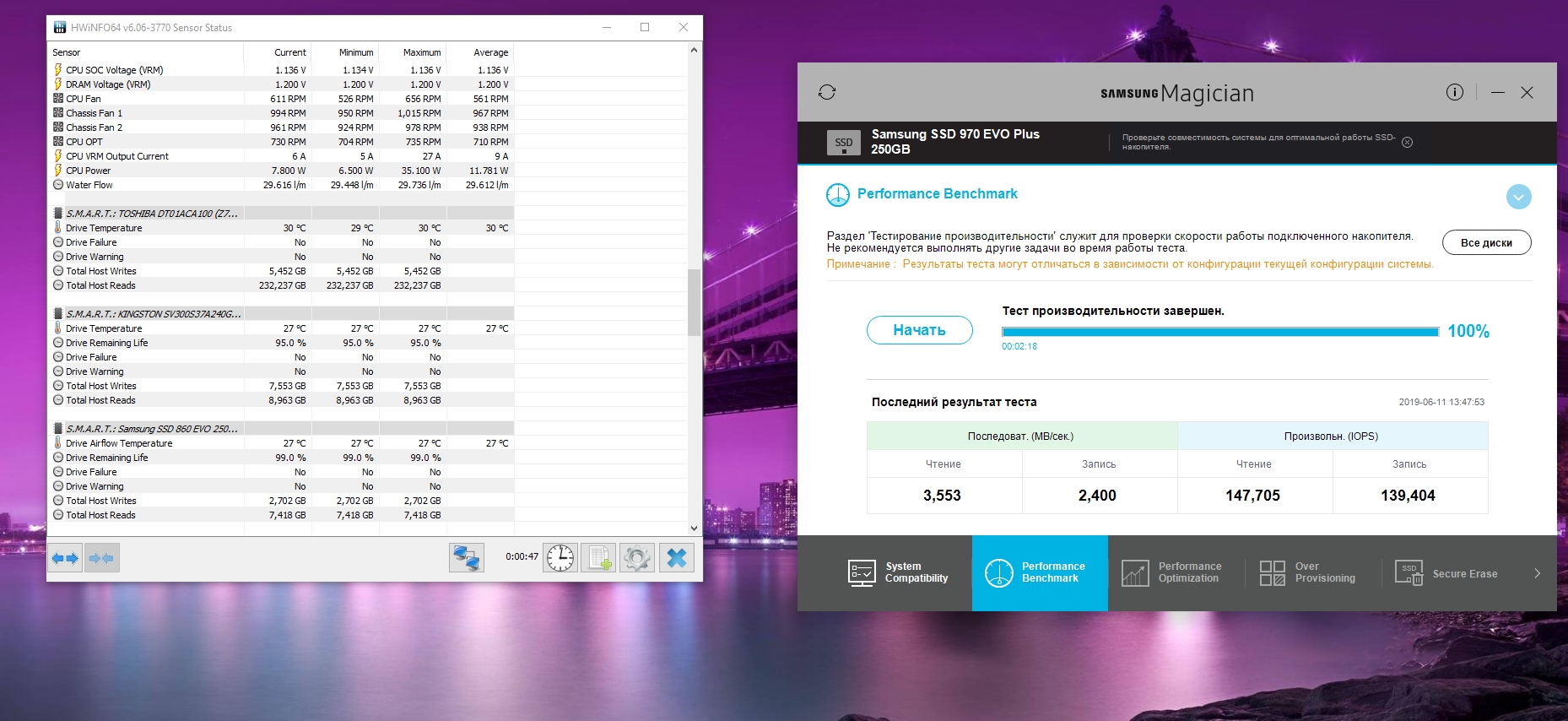Click the sequential write result 2,400
This screenshot has width=1568, height=721.
[1097, 496]
